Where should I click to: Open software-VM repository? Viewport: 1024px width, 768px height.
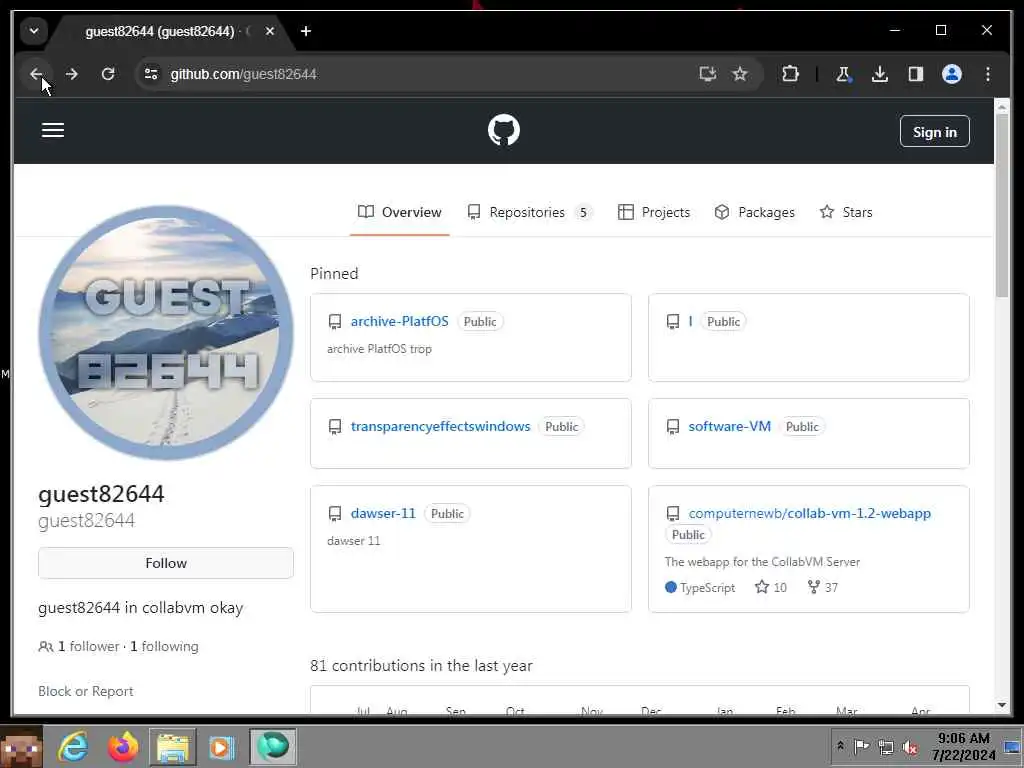[x=729, y=426]
